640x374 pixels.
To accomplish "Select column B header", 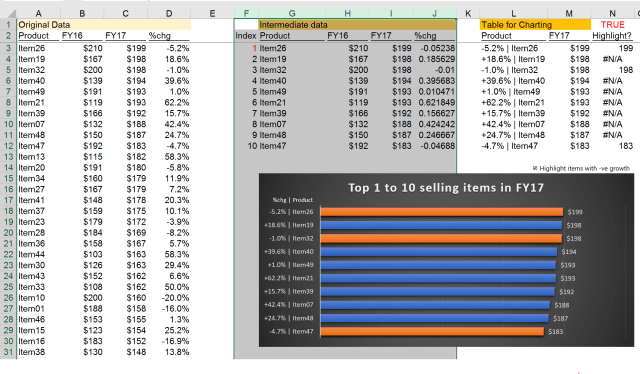I will click(82, 13).
